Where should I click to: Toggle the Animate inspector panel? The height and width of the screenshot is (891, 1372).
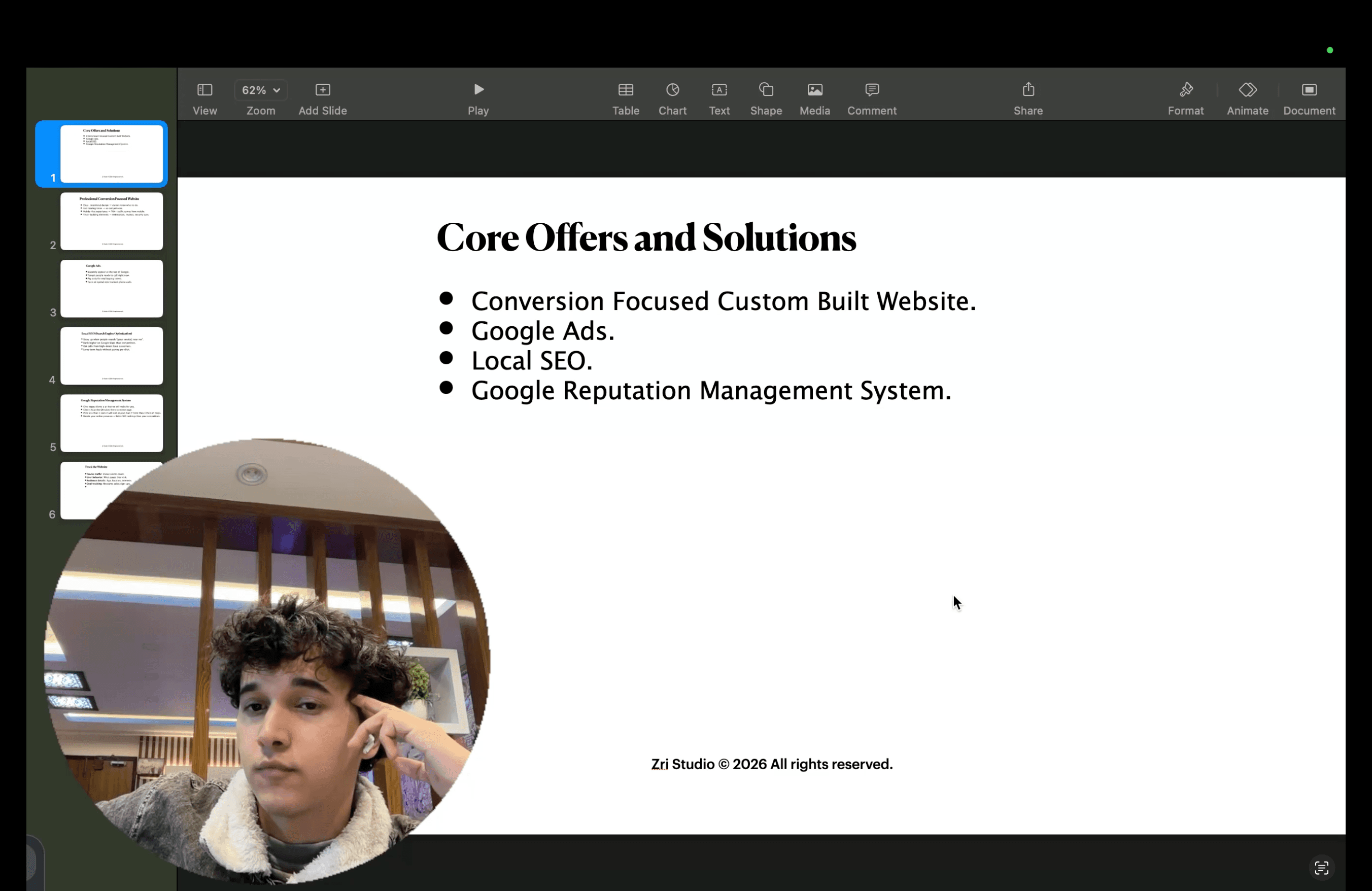(1248, 90)
